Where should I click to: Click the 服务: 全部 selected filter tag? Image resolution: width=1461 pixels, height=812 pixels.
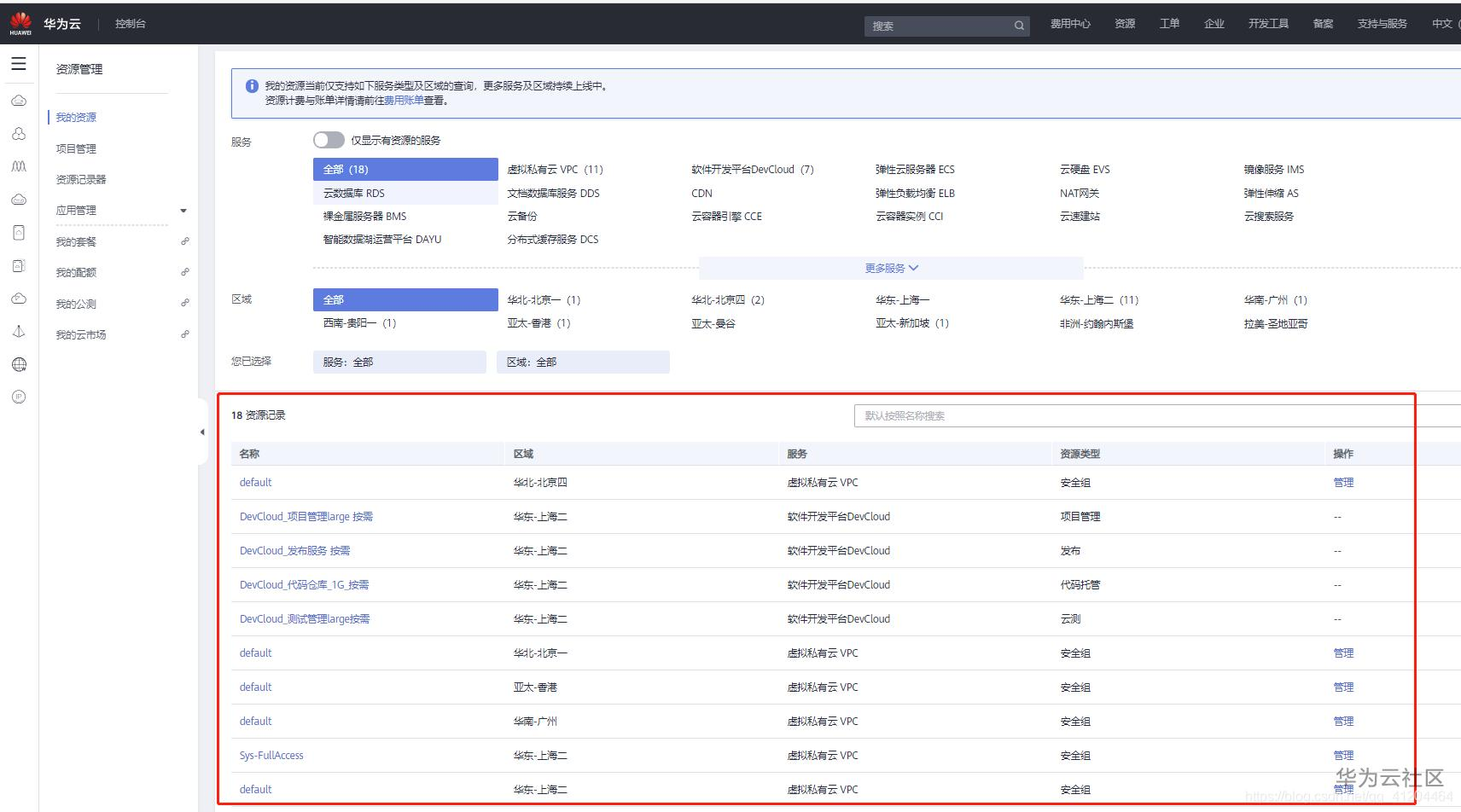399,362
